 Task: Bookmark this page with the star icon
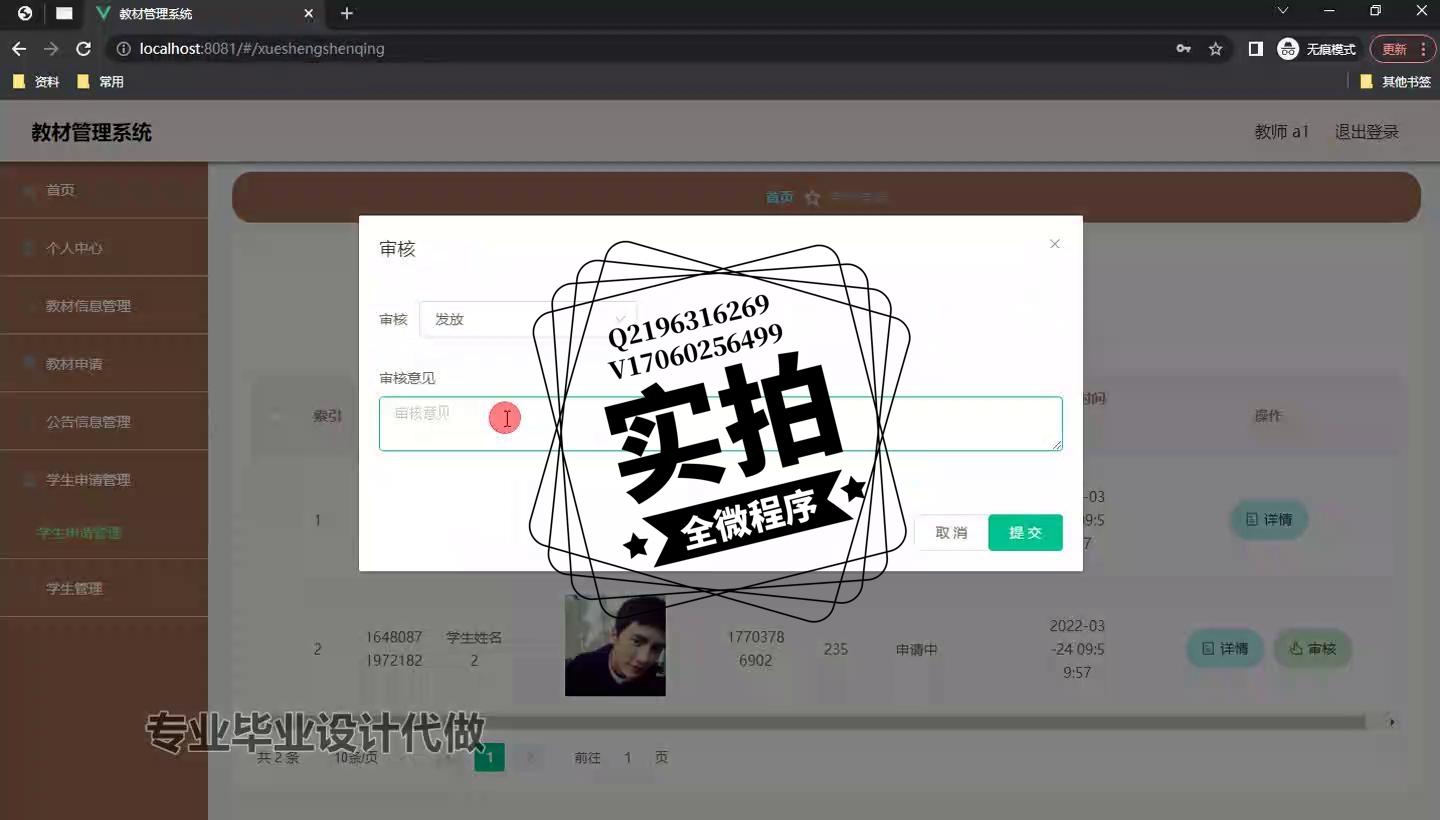coord(1216,48)
